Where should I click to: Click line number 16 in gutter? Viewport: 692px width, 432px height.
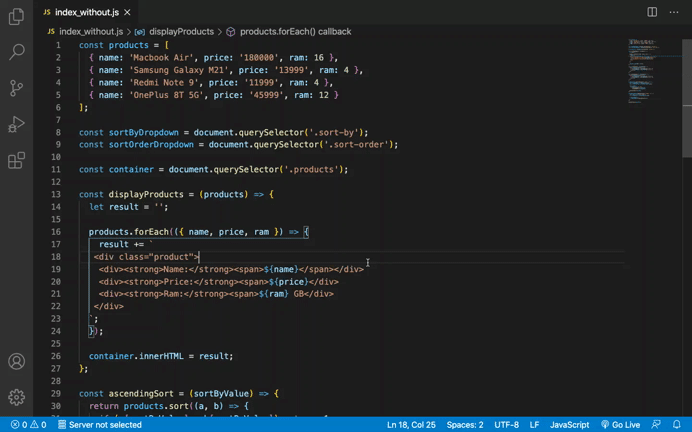point(56,232)
